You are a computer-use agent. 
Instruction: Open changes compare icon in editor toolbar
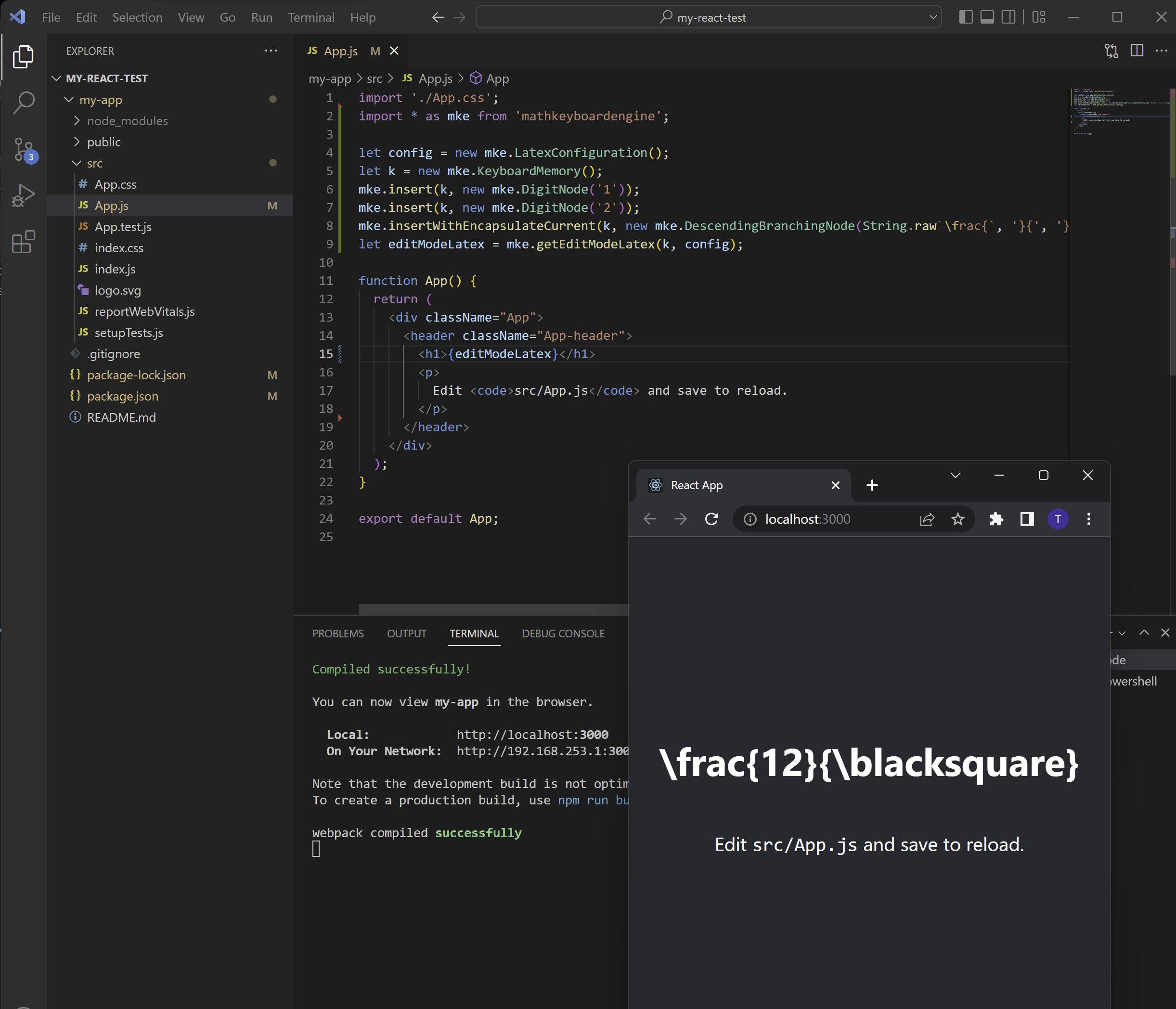coord(1111,51)
